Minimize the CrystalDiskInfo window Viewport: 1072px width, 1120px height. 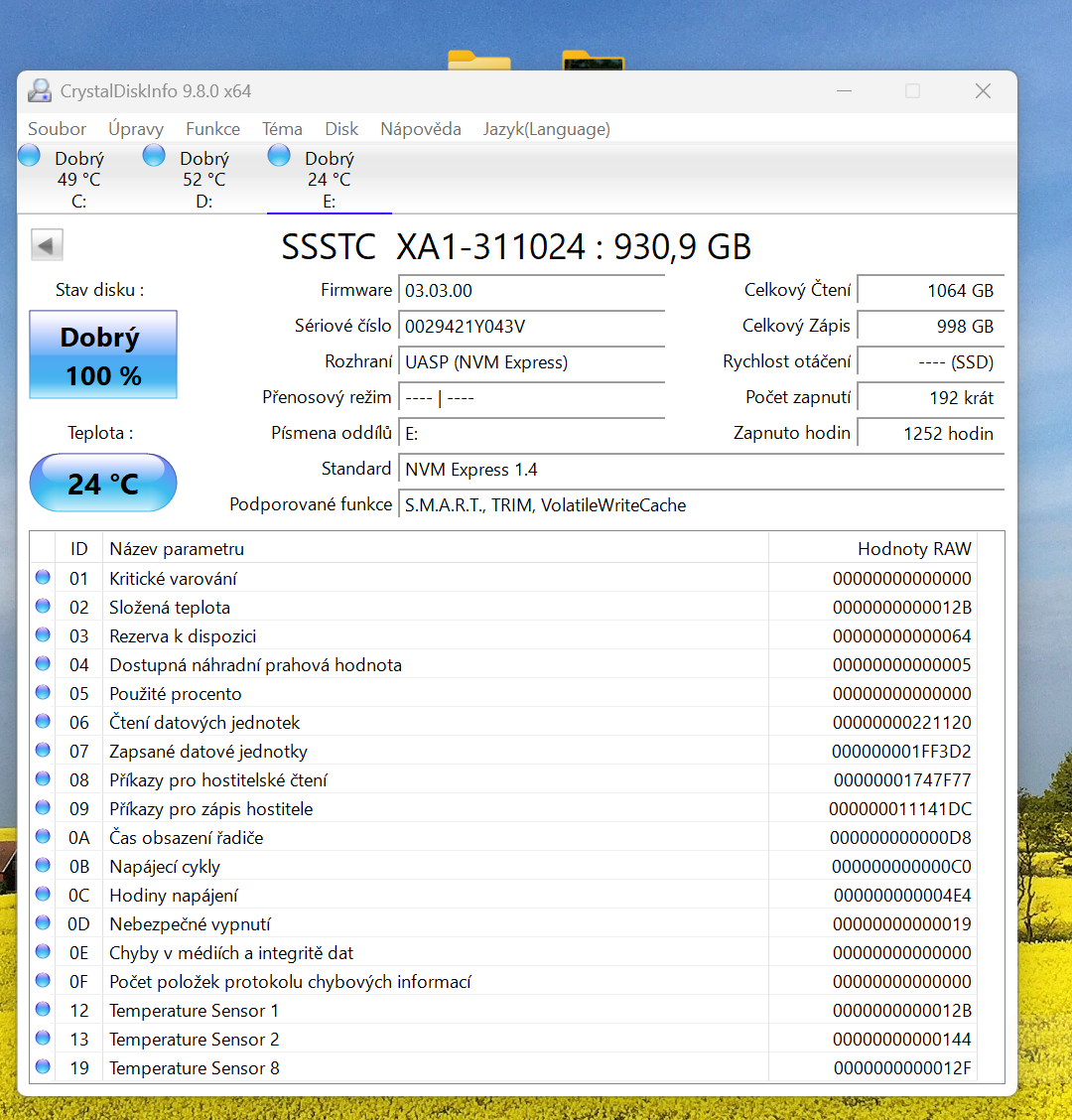844,90
